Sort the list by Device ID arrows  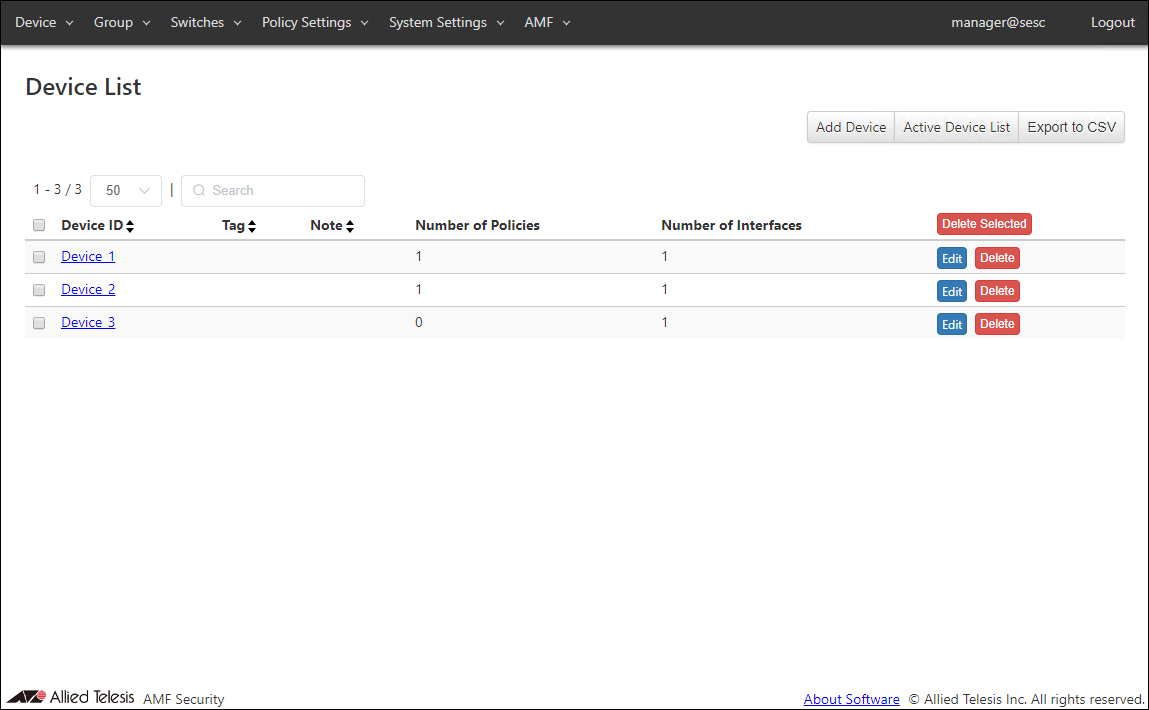[x=130, y=226]
